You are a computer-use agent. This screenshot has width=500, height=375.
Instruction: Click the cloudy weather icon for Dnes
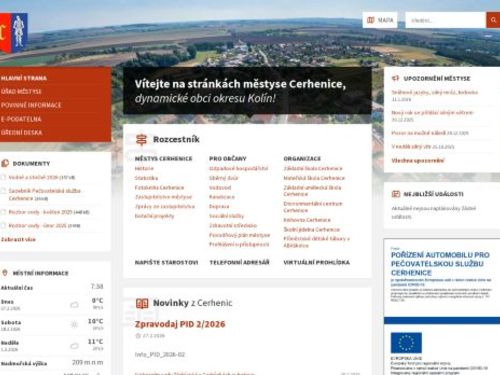[x=74, y=305]
